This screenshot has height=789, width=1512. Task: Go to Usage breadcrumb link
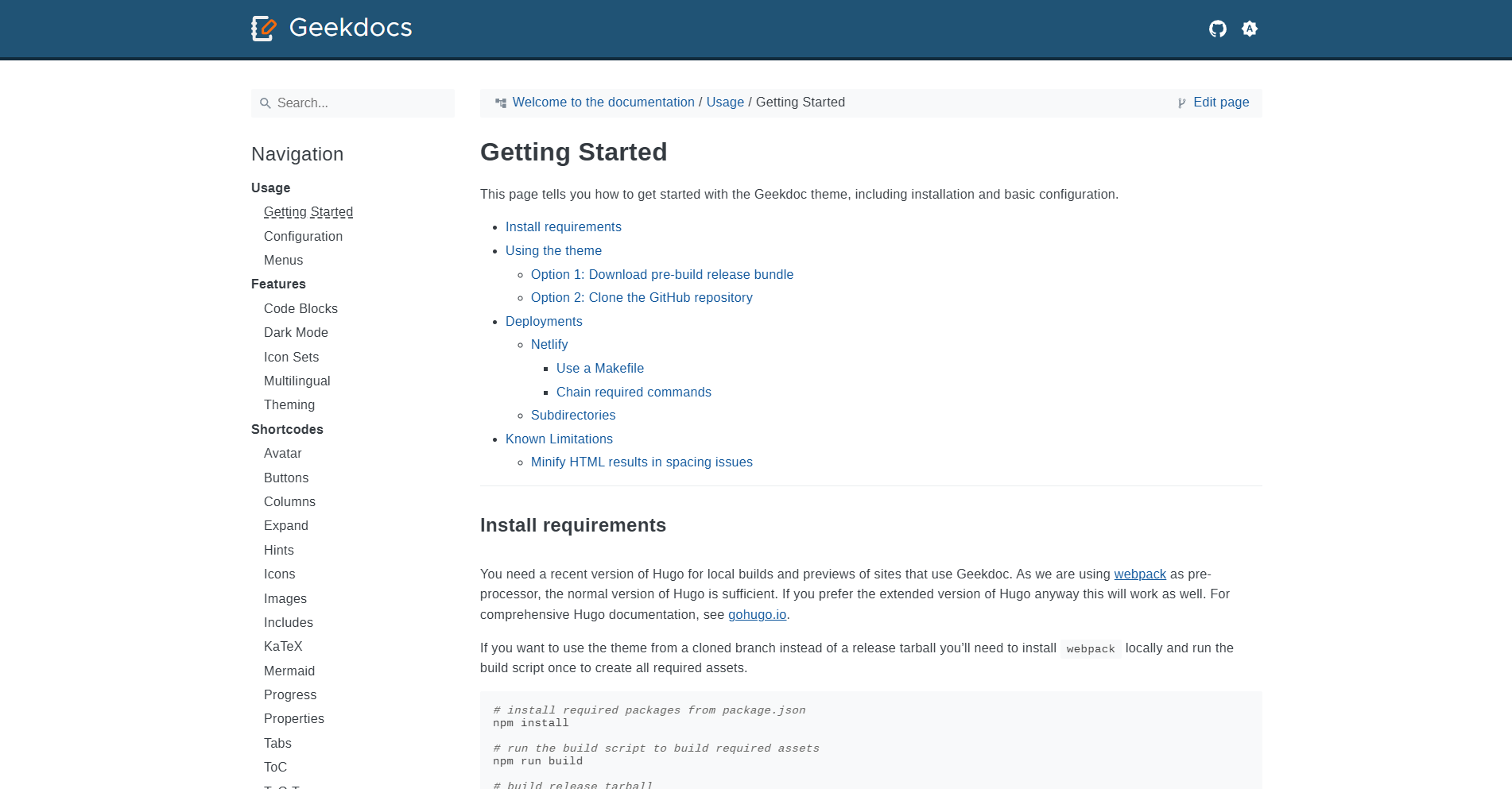pyautogui.click(x=725, y=102)
